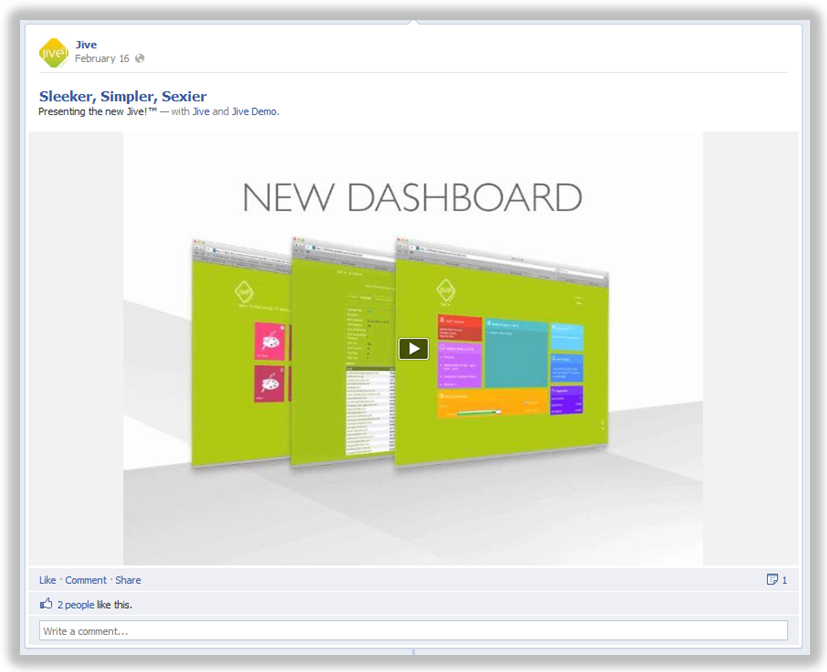The height and width of the screenshot is (672, 827).
Task: Open the Sleeker, Simpler, Sexier title link
Action: [123, 96]
